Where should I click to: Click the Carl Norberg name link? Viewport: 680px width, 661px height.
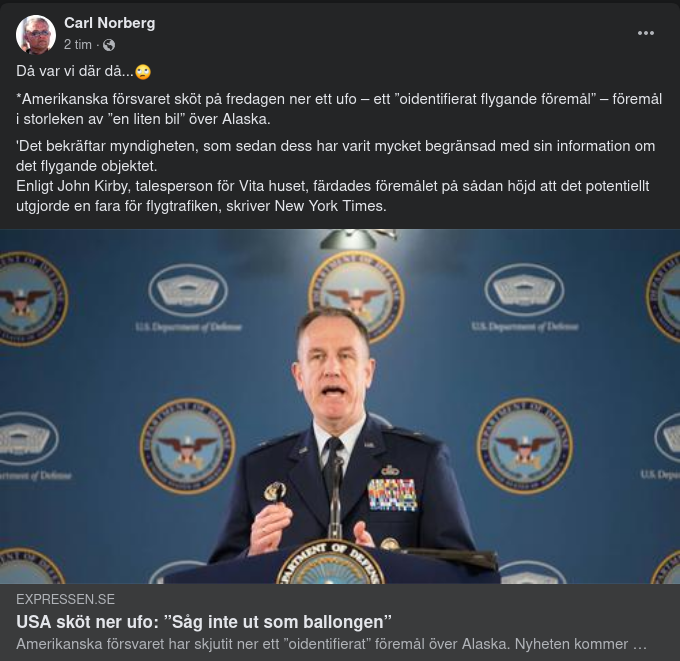pos(109,23)
